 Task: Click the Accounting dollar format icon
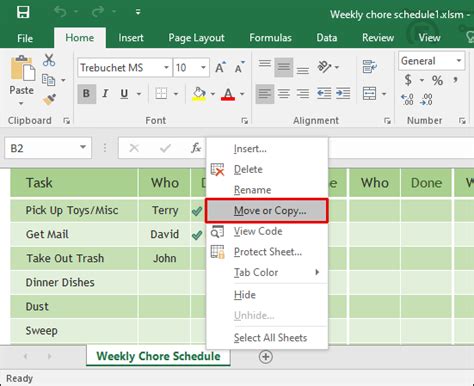point(408,80)
